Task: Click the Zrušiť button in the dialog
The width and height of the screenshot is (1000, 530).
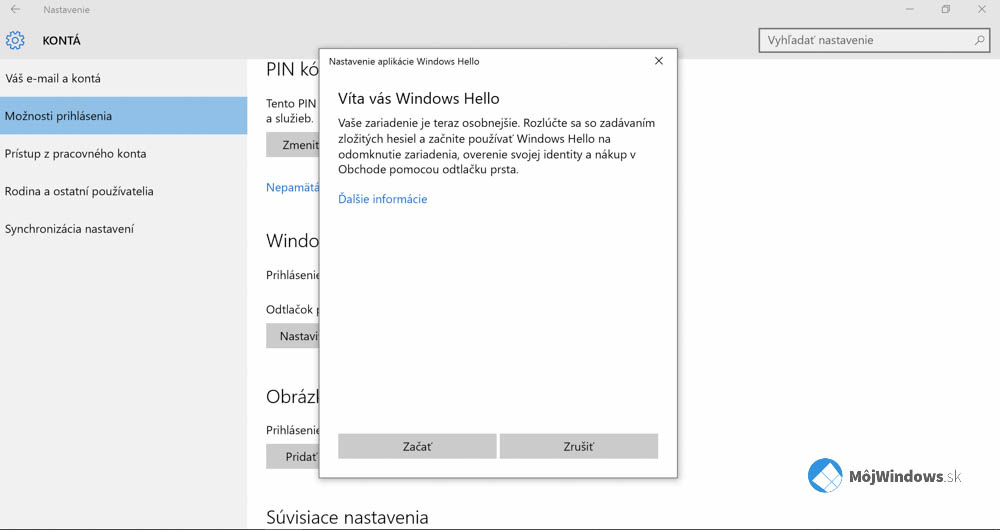Action: [578, 446]
